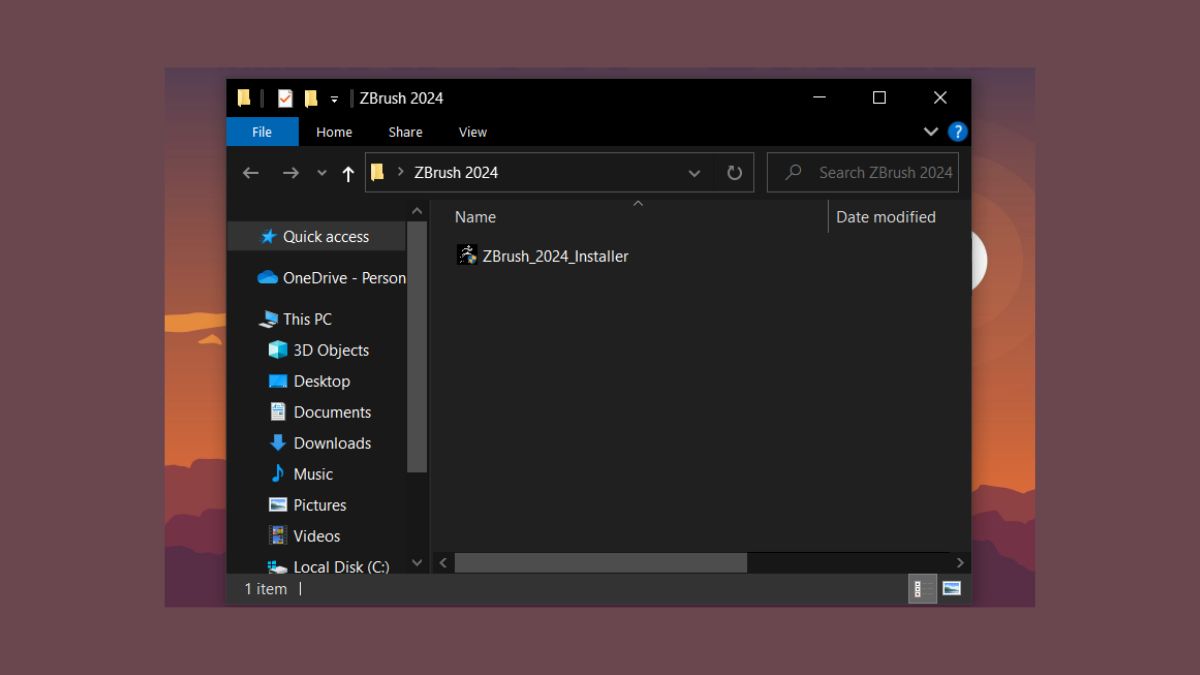Click the Search ZBrush 2024 box
The width and height of the screenshot is (1200, 675).
(863, 172)
